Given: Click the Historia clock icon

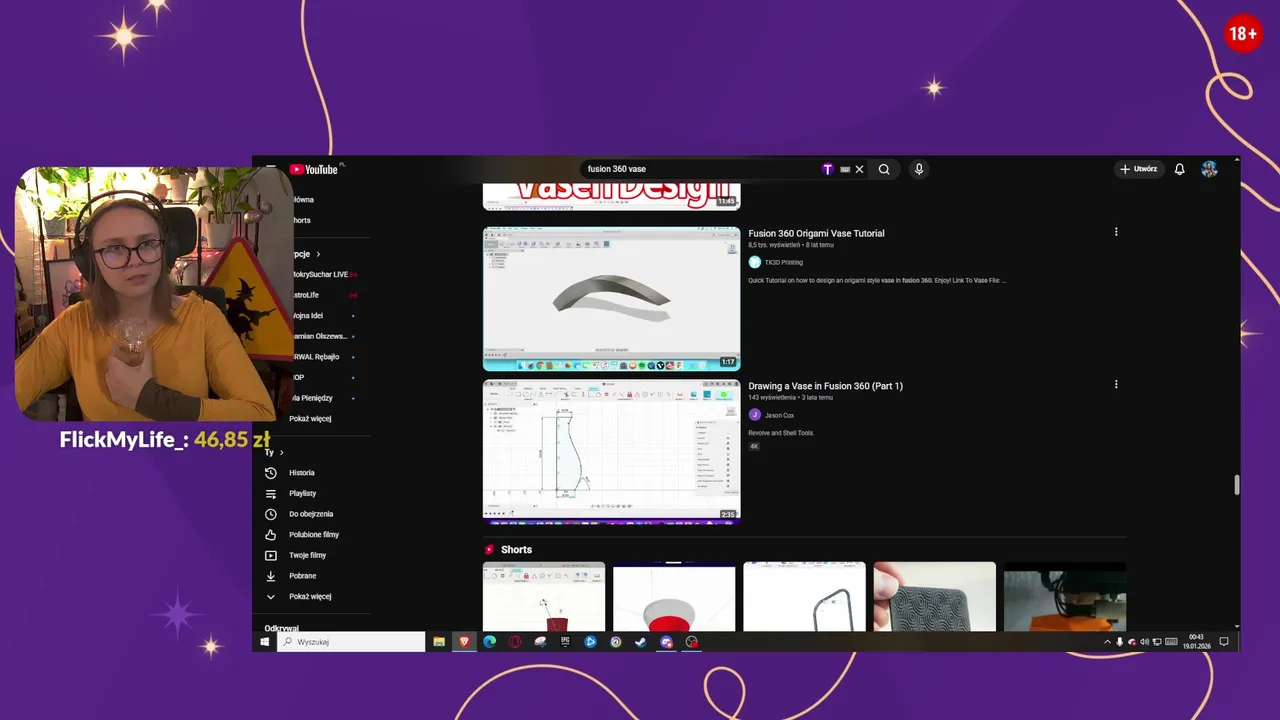Looking at the screenshot, I should tap(270, 473).
